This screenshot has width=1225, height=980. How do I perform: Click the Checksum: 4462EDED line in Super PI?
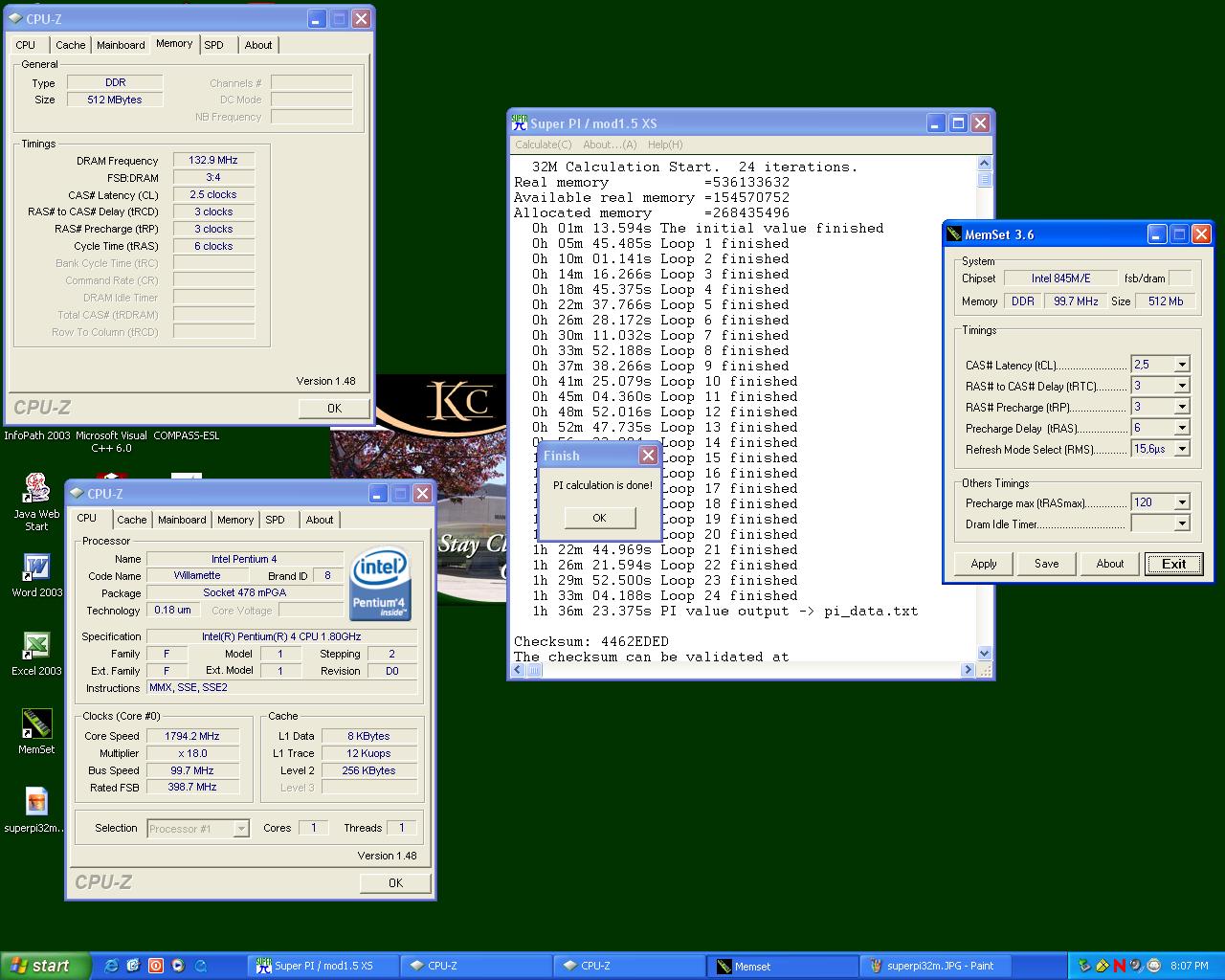[x=591, y=641]
